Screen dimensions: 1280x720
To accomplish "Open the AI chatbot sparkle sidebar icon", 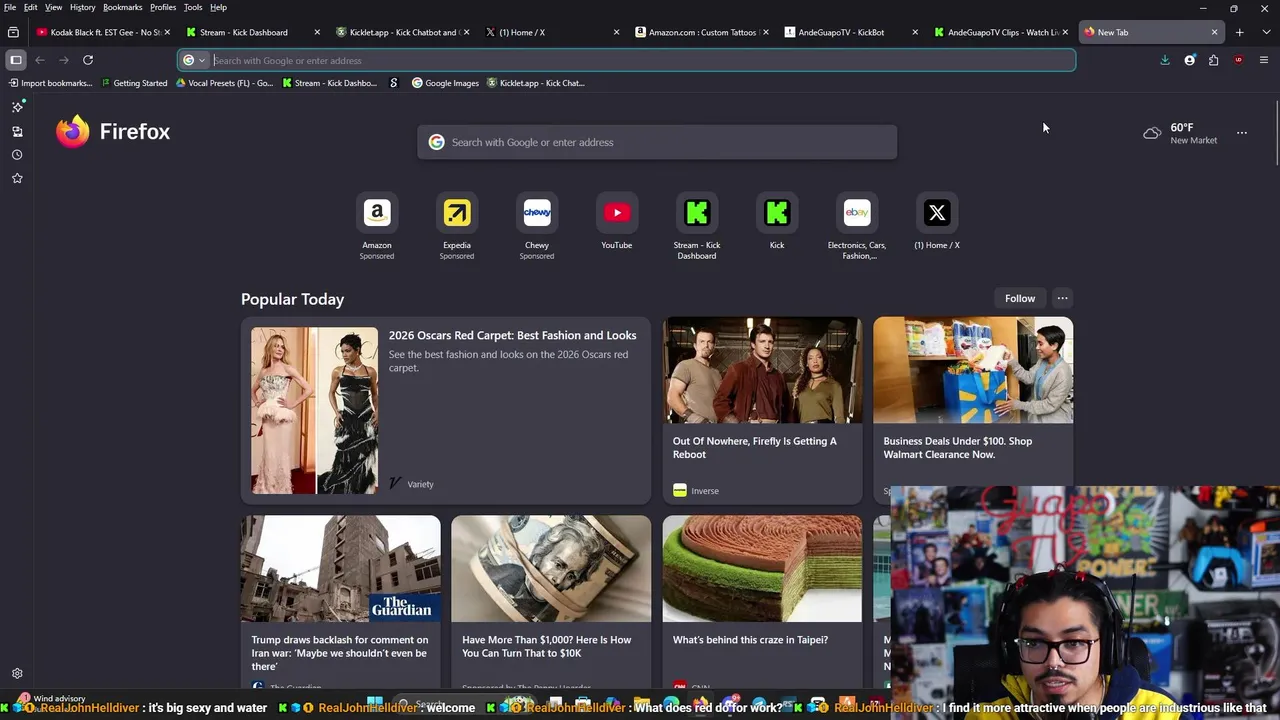I will click(x=17, y=107).
